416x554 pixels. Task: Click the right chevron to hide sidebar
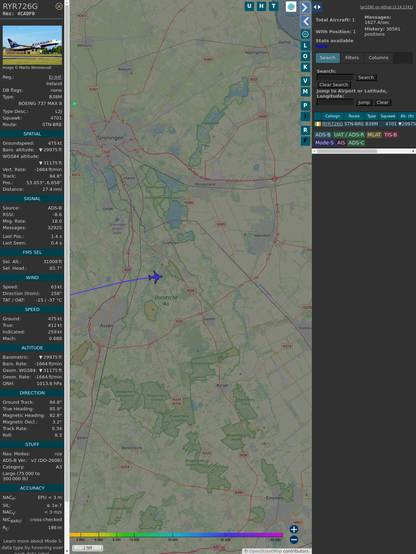click(305, 7)
